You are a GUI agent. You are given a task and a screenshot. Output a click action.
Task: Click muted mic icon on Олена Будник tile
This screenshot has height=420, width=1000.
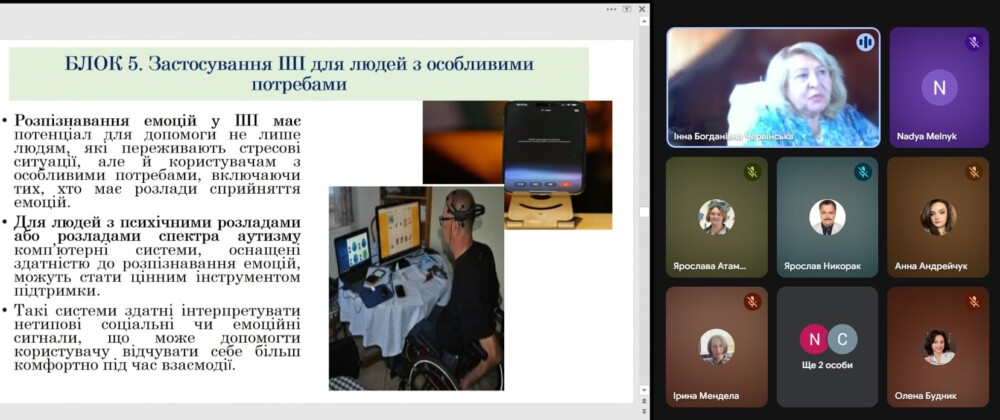(x=973, y=302)
